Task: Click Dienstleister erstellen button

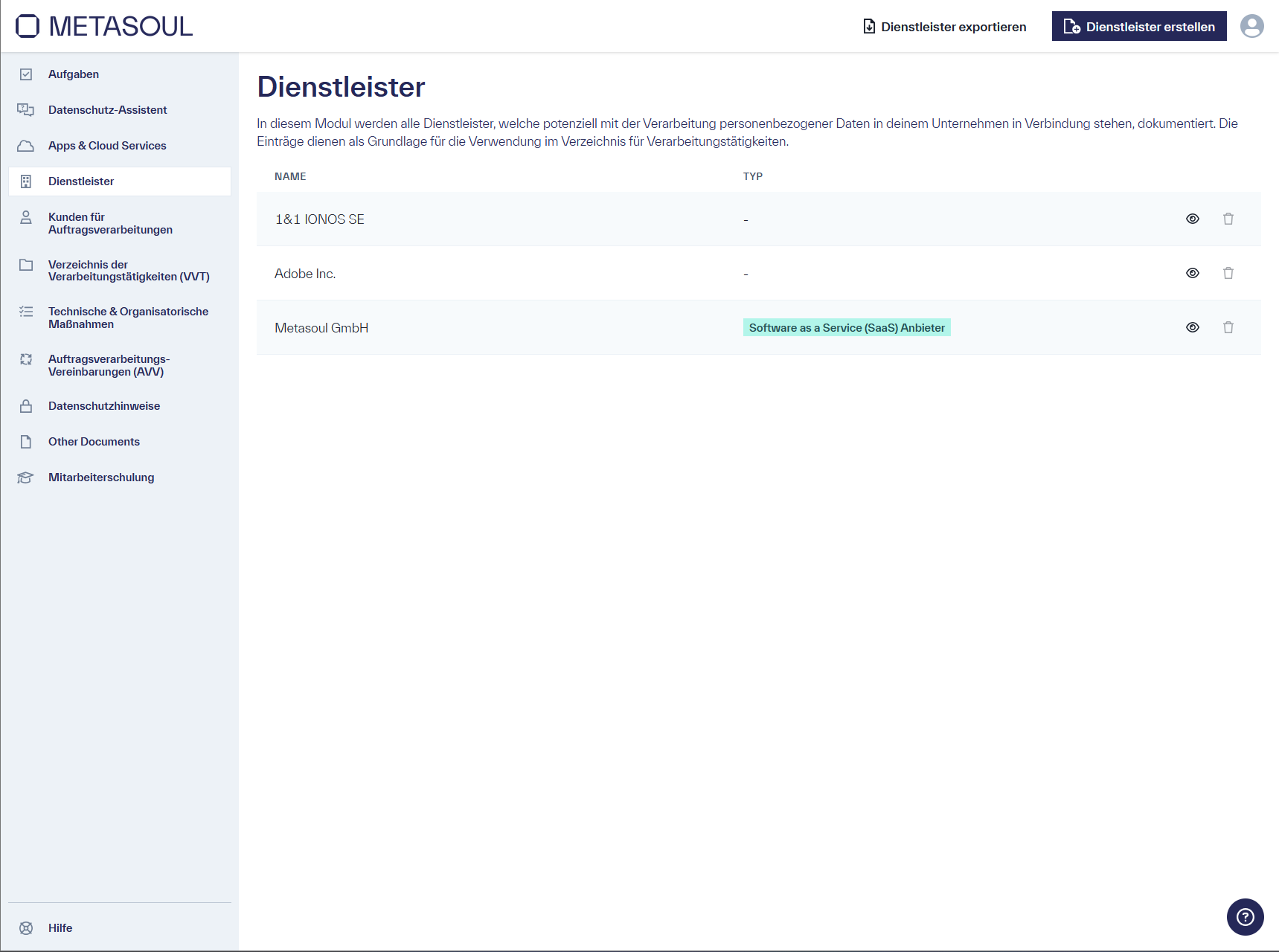Action: pyautogui.click(x=1138, y=27)
